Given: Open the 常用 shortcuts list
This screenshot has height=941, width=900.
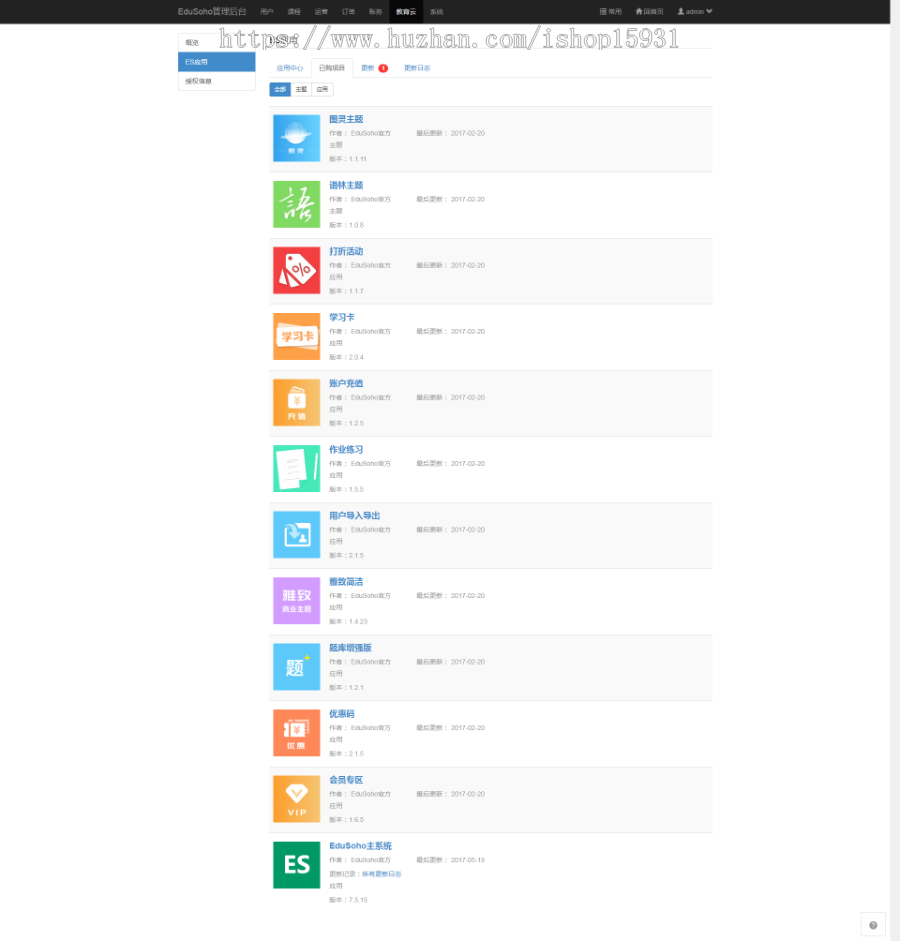Looking at the screenshot, I should pyautogui.click(x=611, y=11).
